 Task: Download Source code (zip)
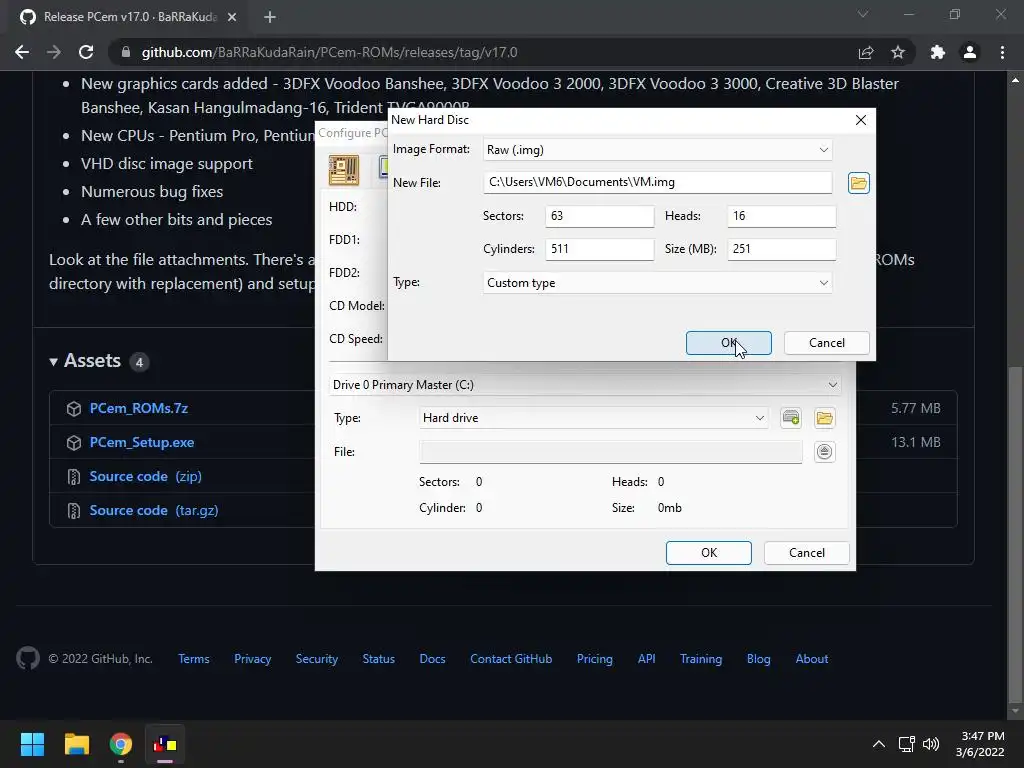(145, 476)
